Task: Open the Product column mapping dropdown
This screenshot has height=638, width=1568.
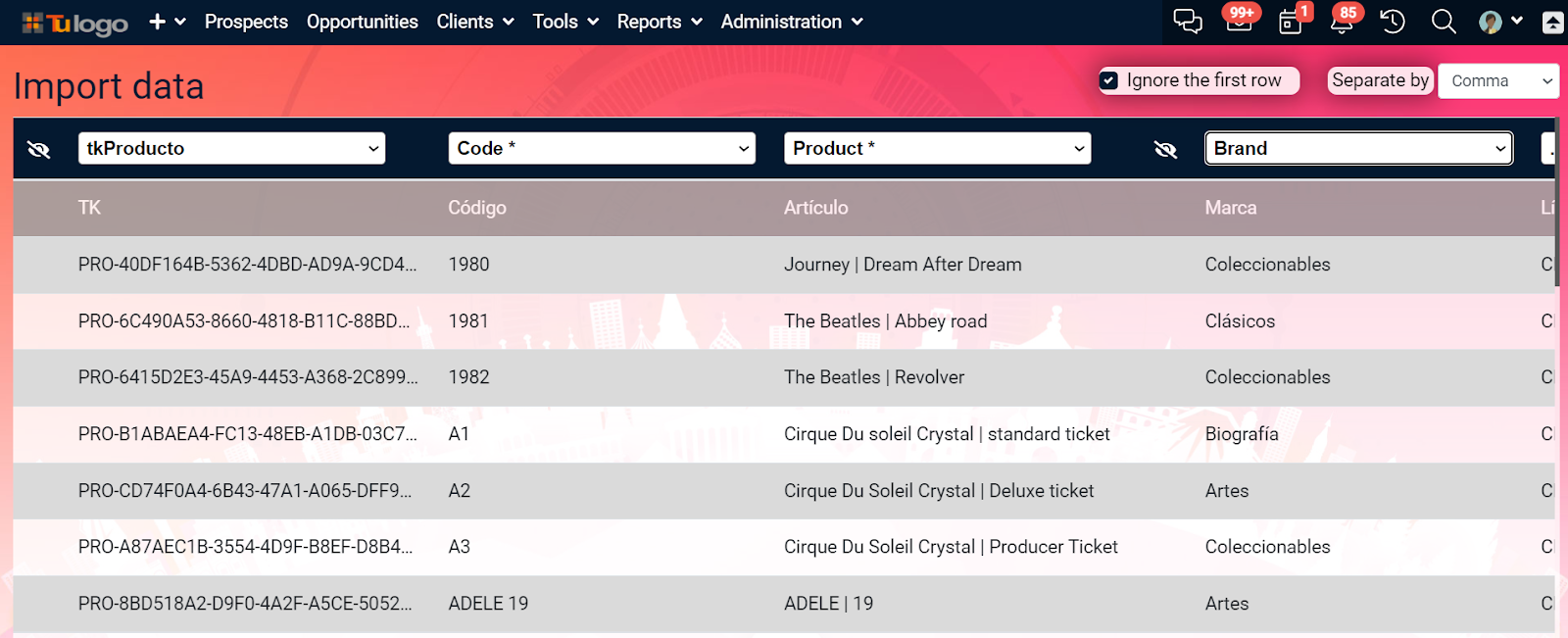Action: click(x=938, y=148)
